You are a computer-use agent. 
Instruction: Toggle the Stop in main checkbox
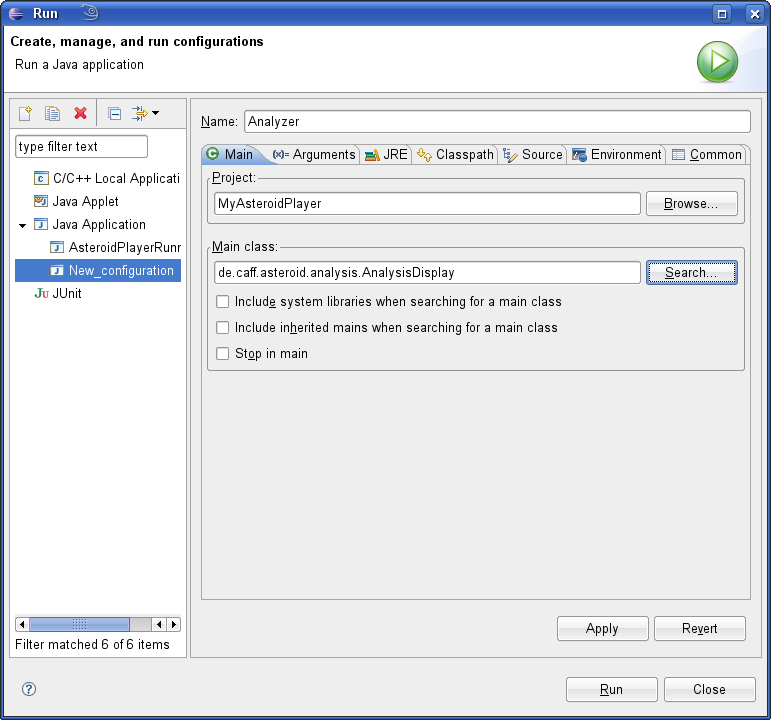coord(223,354)
